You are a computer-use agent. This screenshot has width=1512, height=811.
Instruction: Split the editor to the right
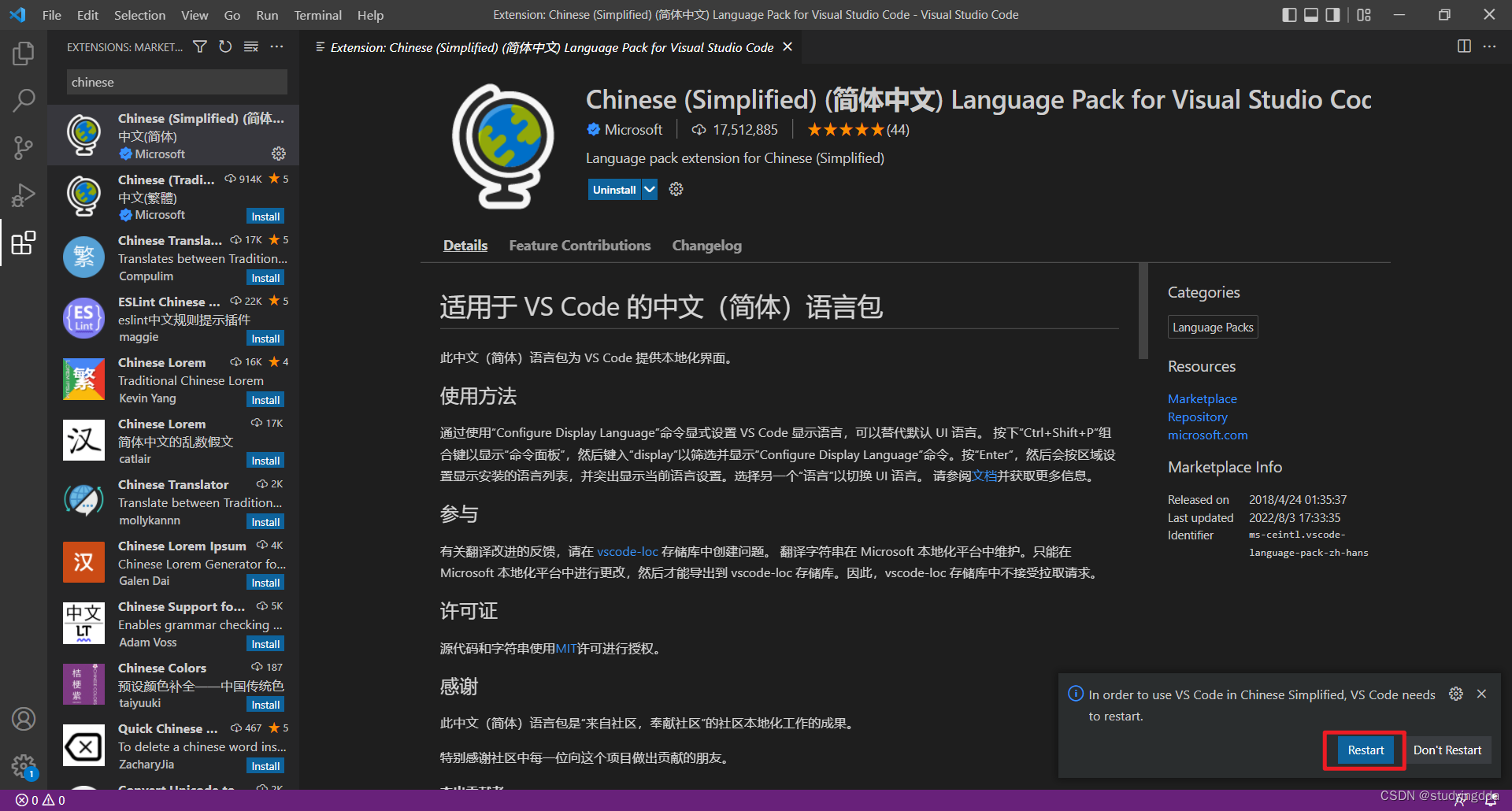[1464, 46]
